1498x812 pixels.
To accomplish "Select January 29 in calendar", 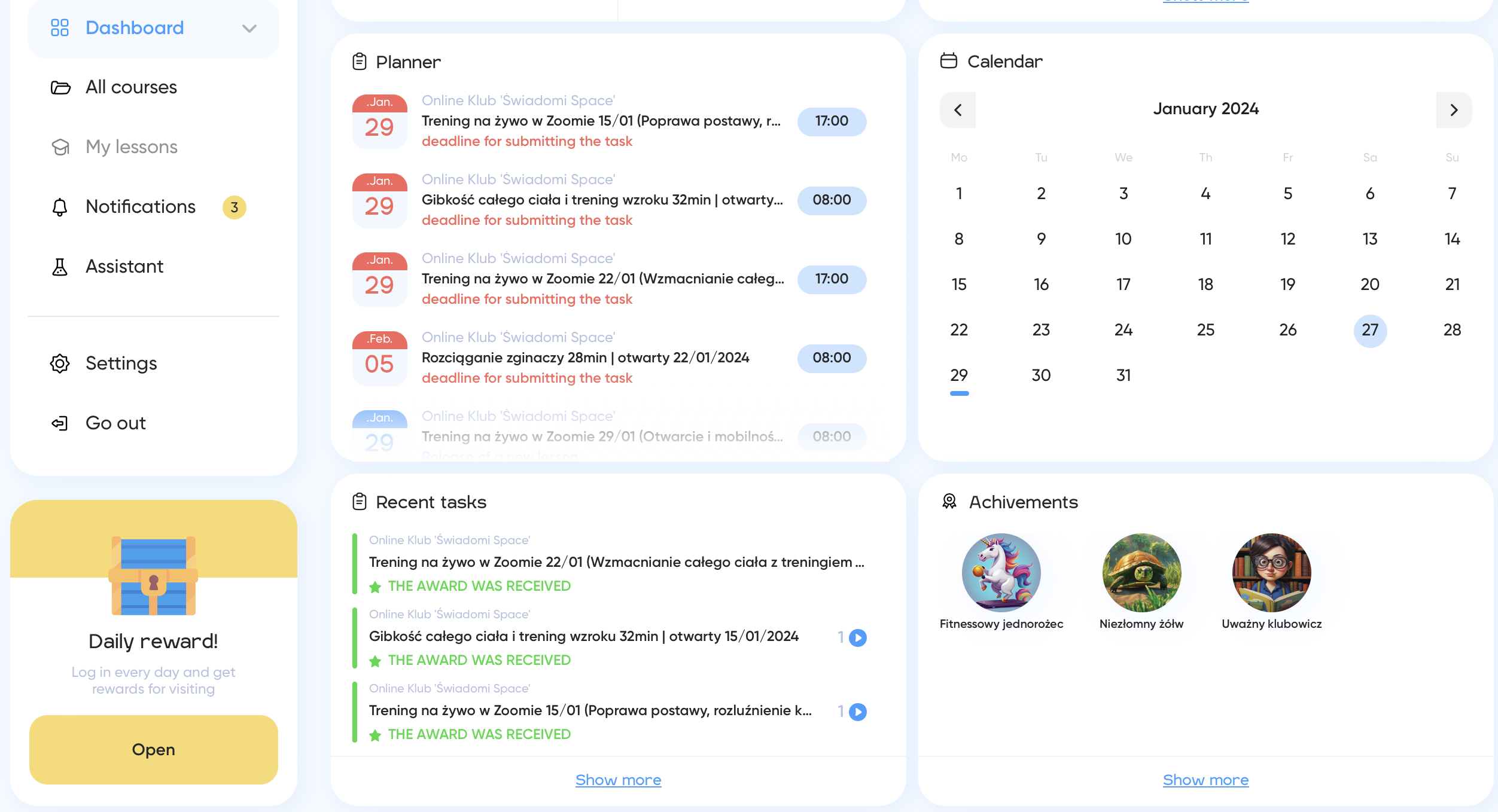I will 959,376.
